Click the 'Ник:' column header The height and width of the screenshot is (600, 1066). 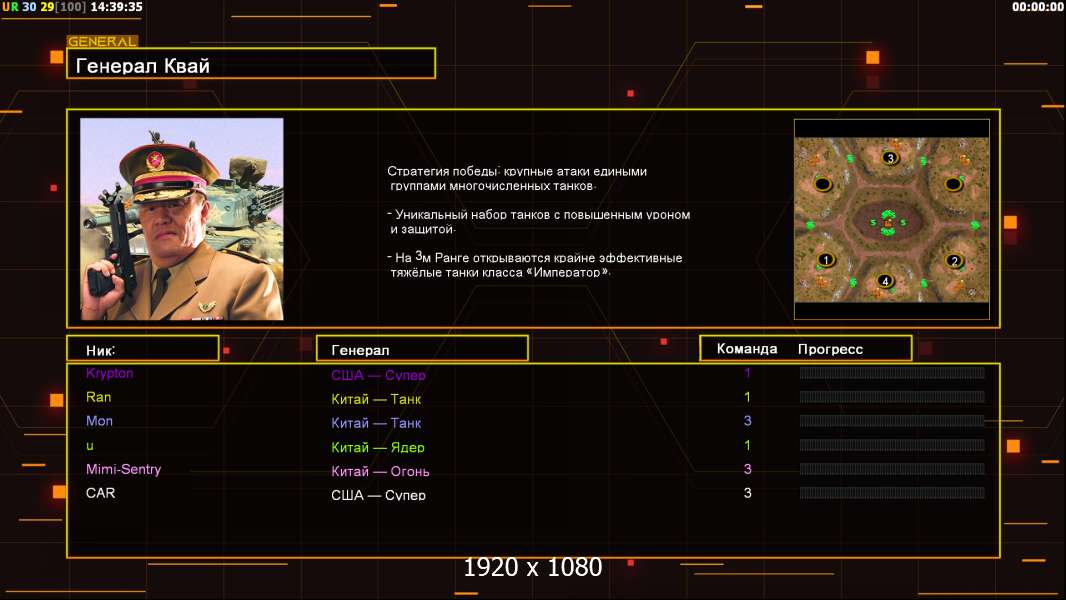(x=143, y=349)
